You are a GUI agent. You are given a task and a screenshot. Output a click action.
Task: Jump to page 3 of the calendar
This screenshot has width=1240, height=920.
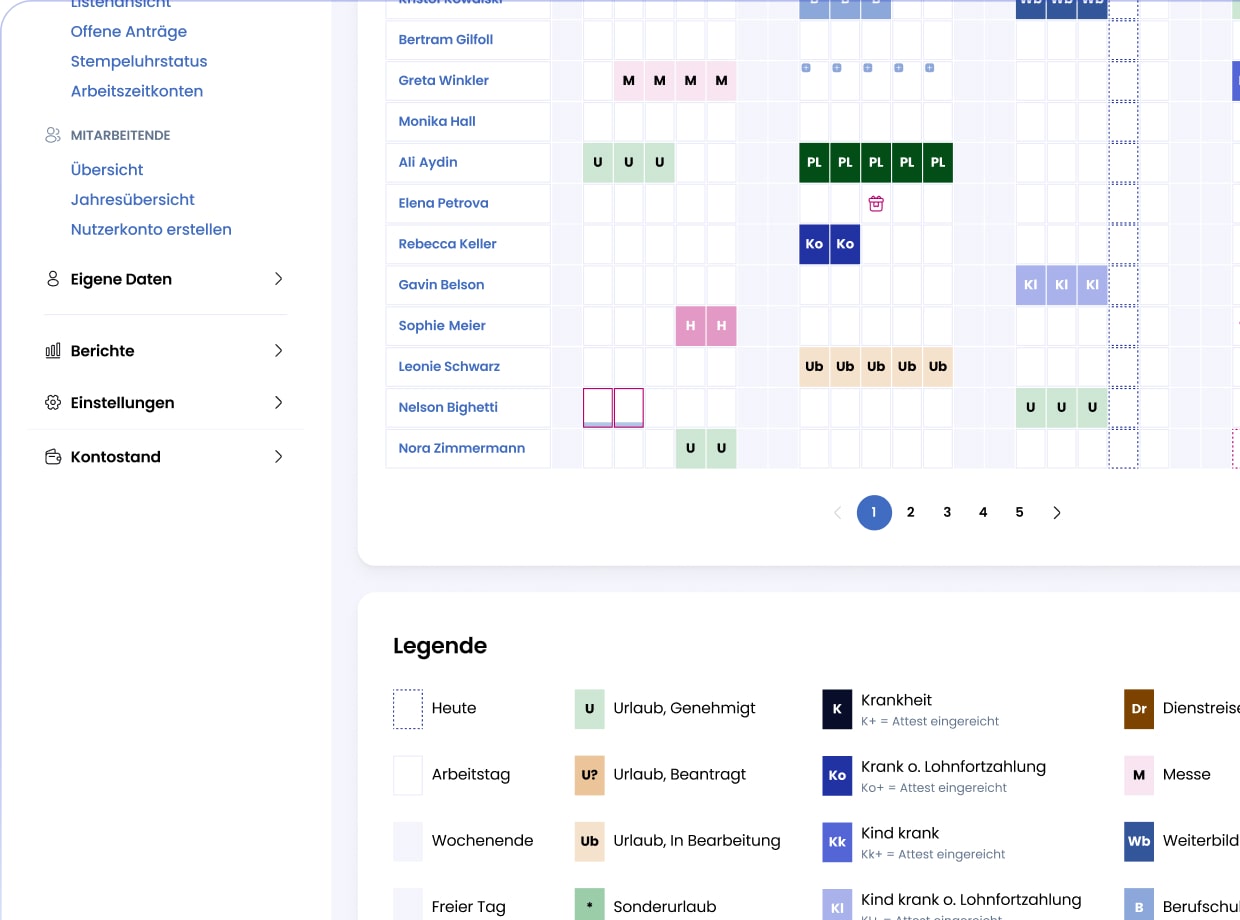(x=946, y=512)
